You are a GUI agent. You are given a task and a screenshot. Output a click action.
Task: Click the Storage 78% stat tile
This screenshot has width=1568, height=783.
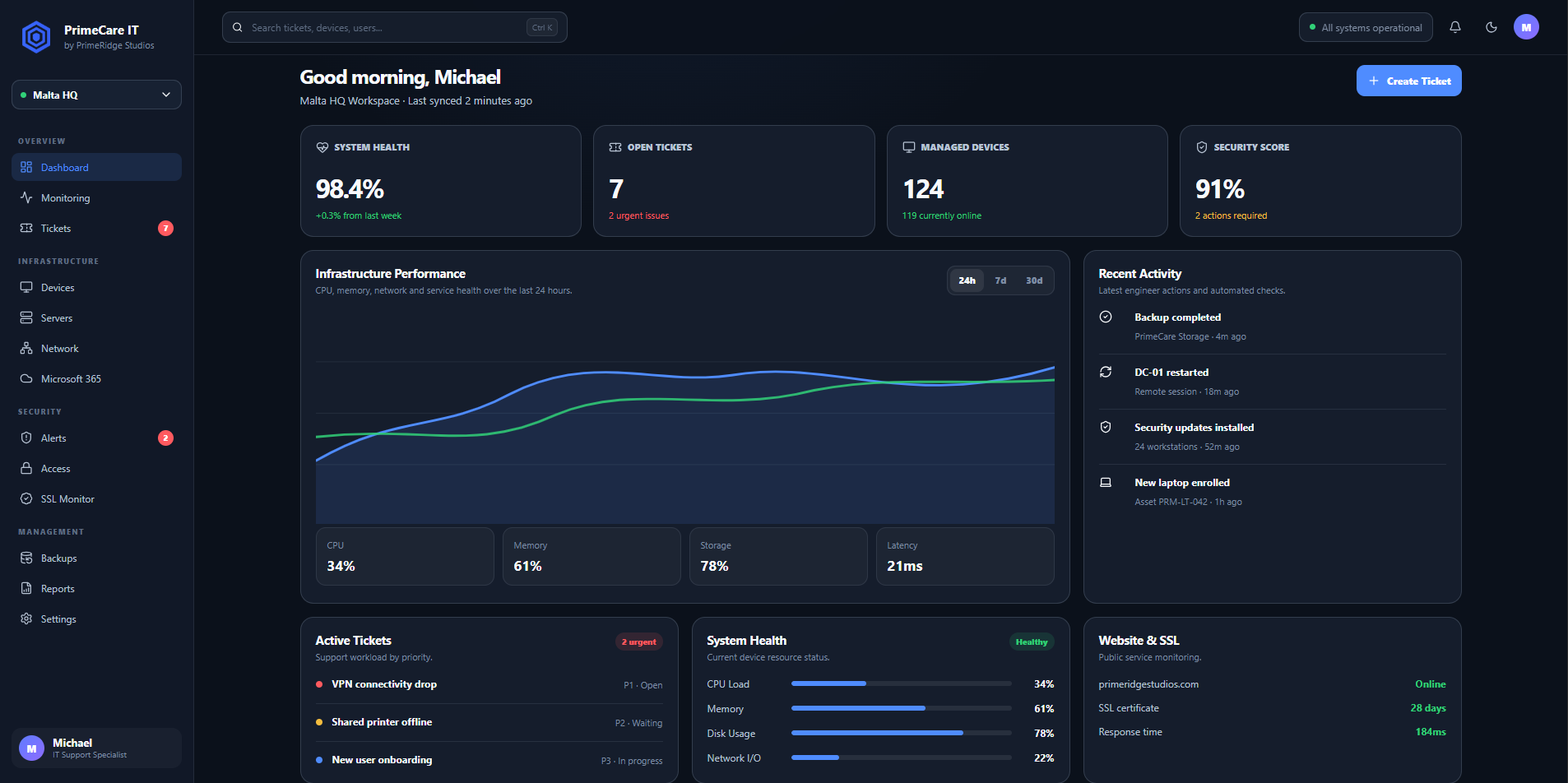coord(778,556)
